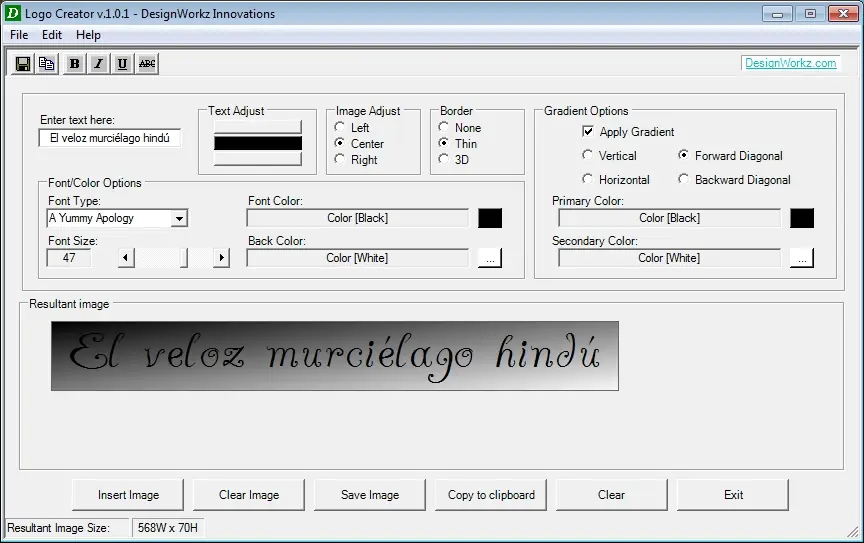
Task: Select the middle black Text Adjust bar
Action: point(258,143)
